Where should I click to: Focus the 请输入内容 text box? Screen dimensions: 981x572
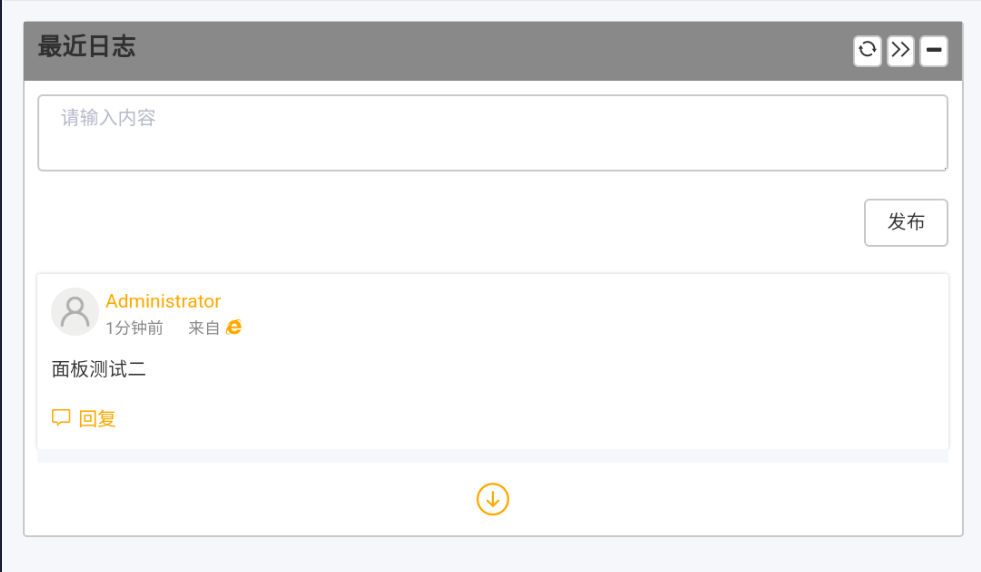pyautogui.click(x=492, y=133)
